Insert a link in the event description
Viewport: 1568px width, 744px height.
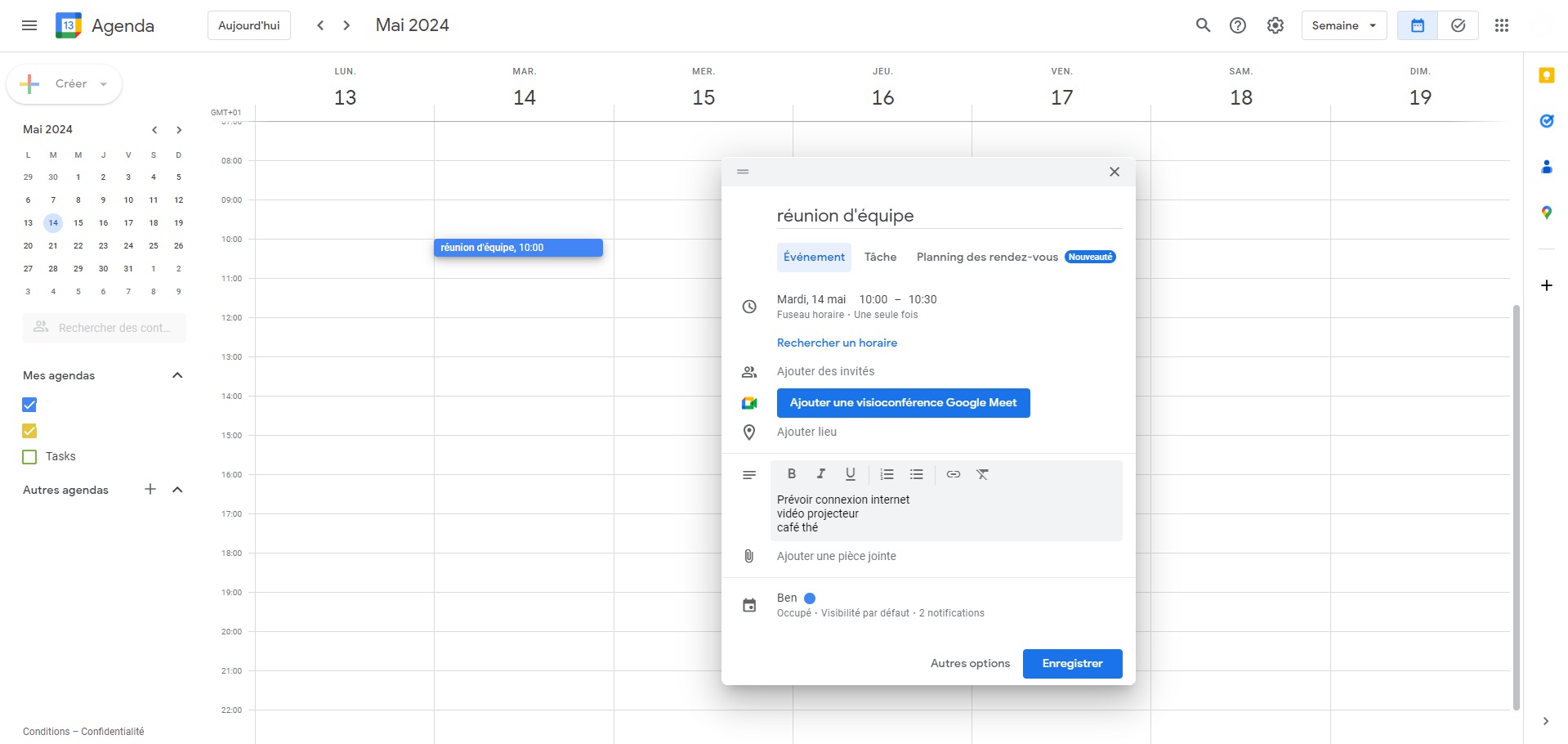click(952, 474)
